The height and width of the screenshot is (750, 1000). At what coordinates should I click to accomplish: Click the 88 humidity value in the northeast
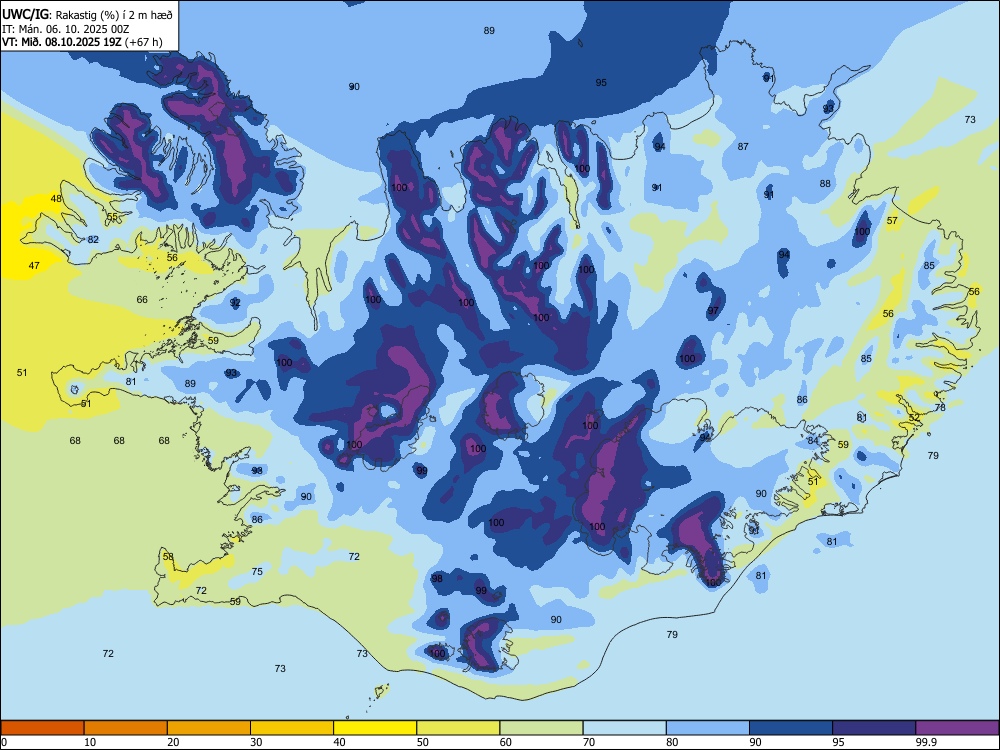[x=825, y=183]
